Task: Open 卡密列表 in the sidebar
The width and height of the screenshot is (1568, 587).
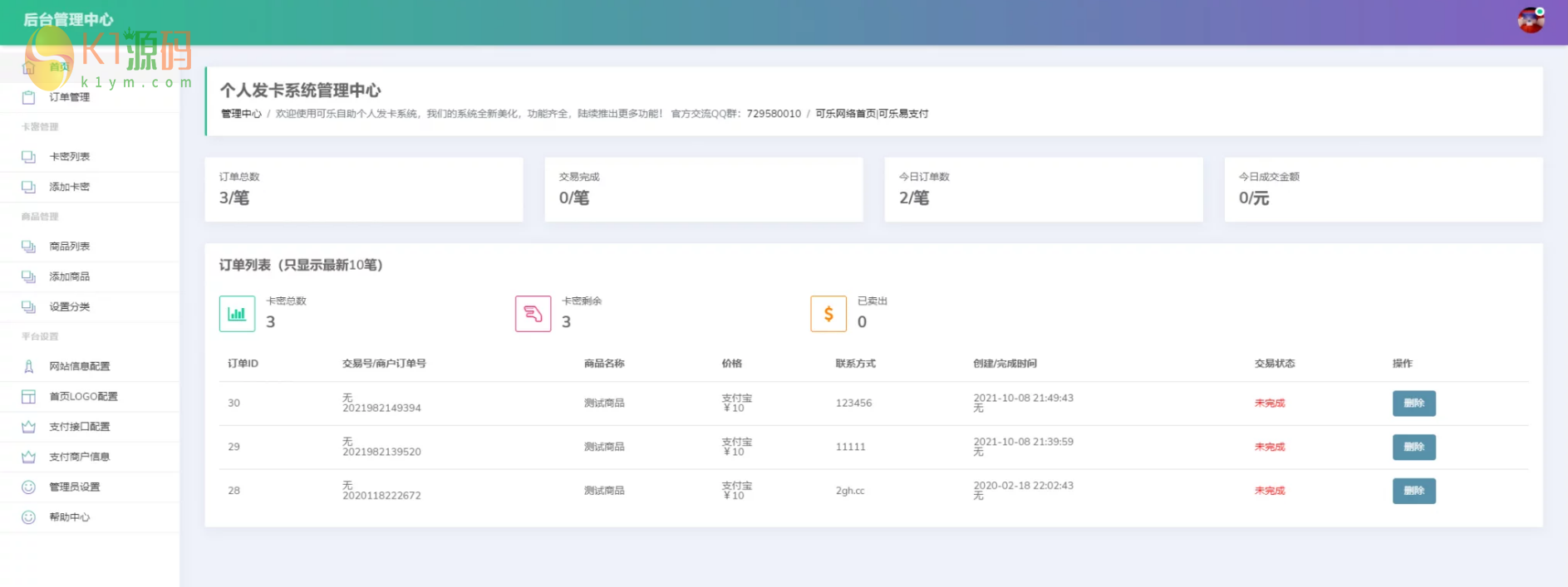Action: (x=70, y=157)
